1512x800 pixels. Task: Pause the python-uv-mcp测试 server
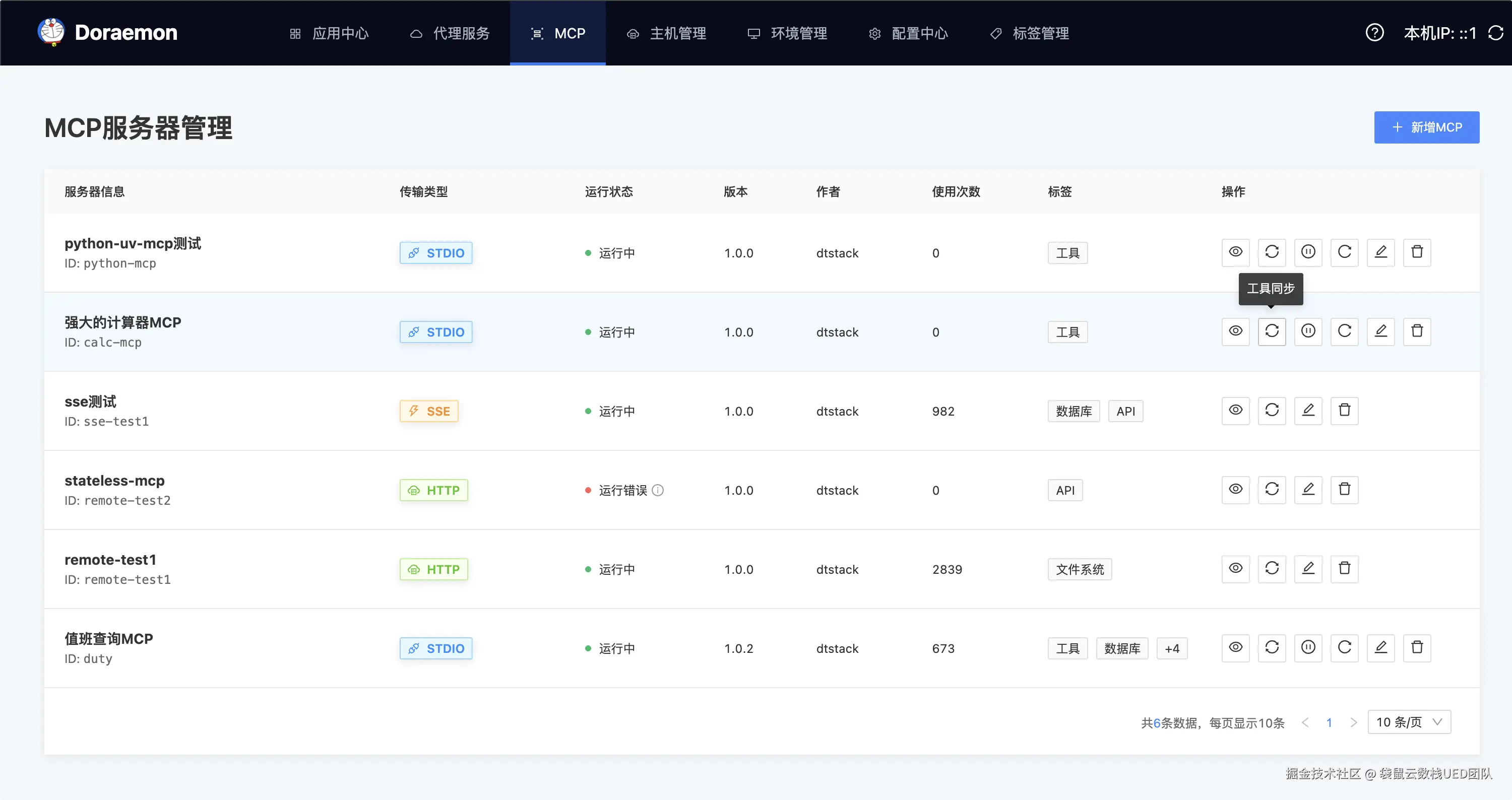(x=1308, y=252)
